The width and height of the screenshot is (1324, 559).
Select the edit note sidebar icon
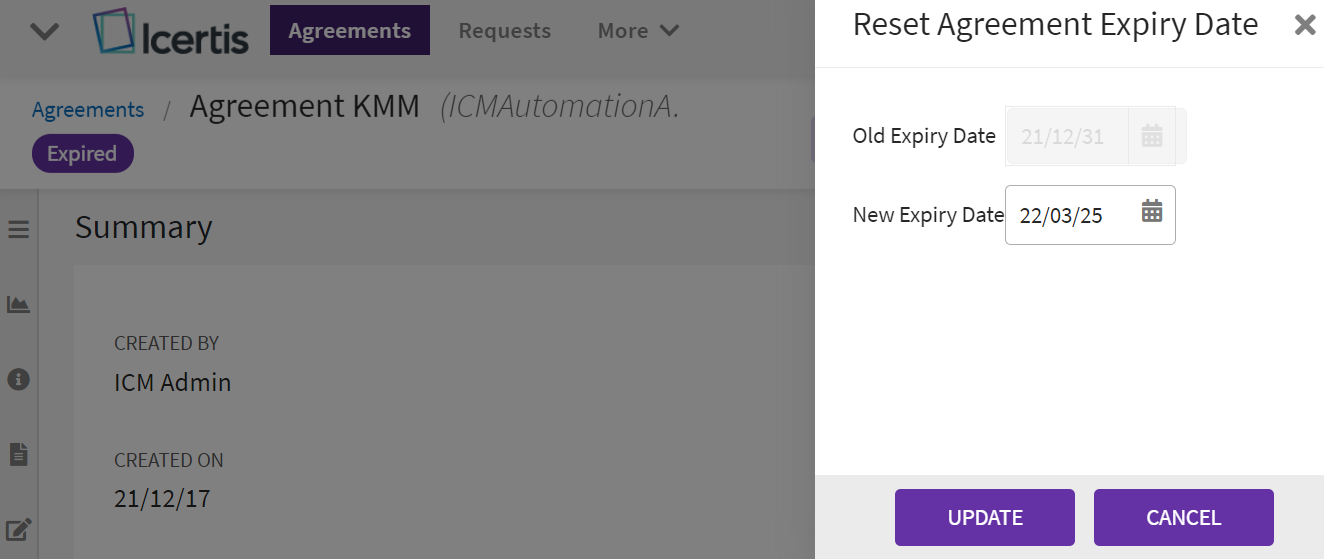(18, 529)
